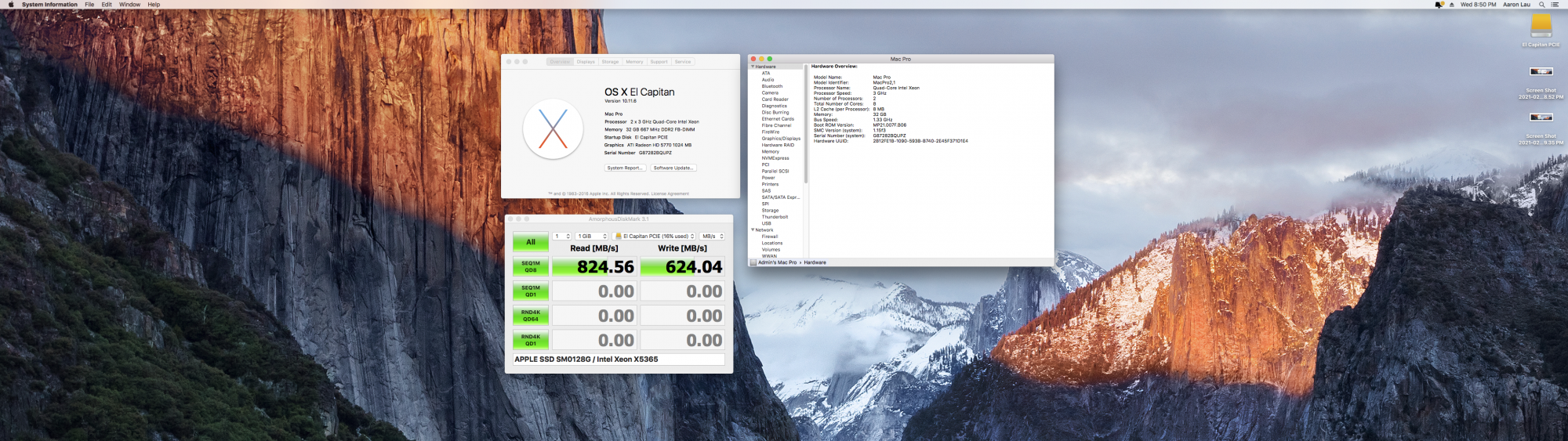Switch to the Storage tab in About window
The image size is (1568, 441).
[610, 62]
